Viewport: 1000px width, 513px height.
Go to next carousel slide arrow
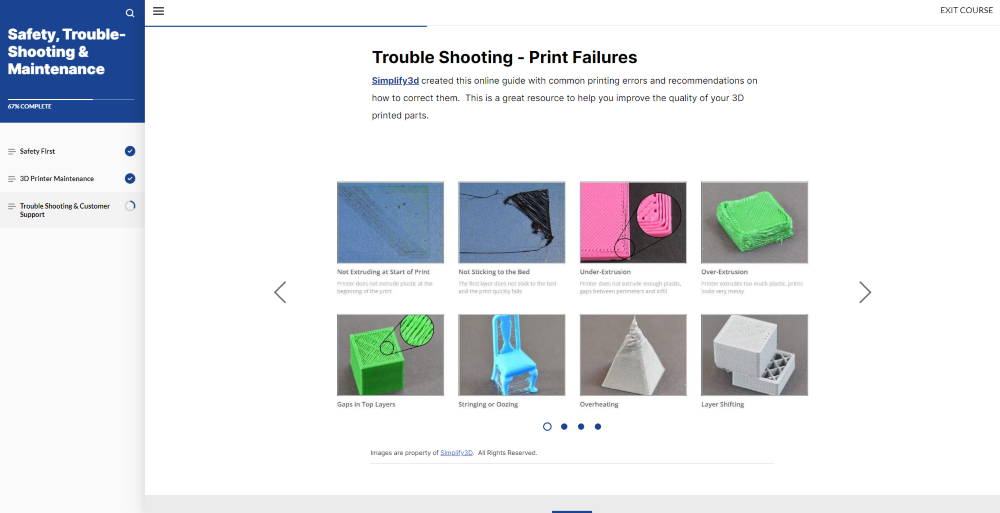tap(865, 292)
